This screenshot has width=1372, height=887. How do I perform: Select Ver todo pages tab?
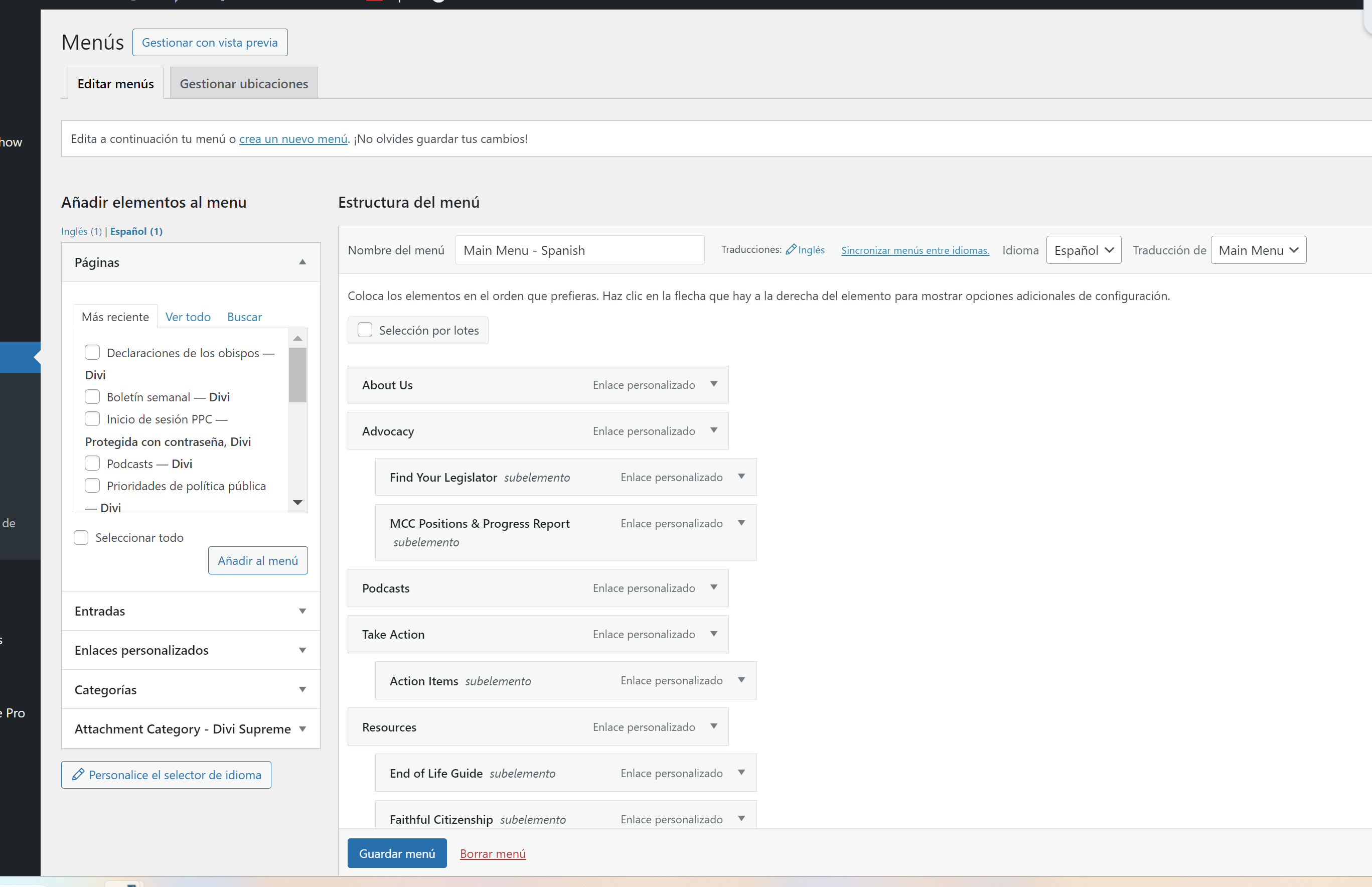188,317
